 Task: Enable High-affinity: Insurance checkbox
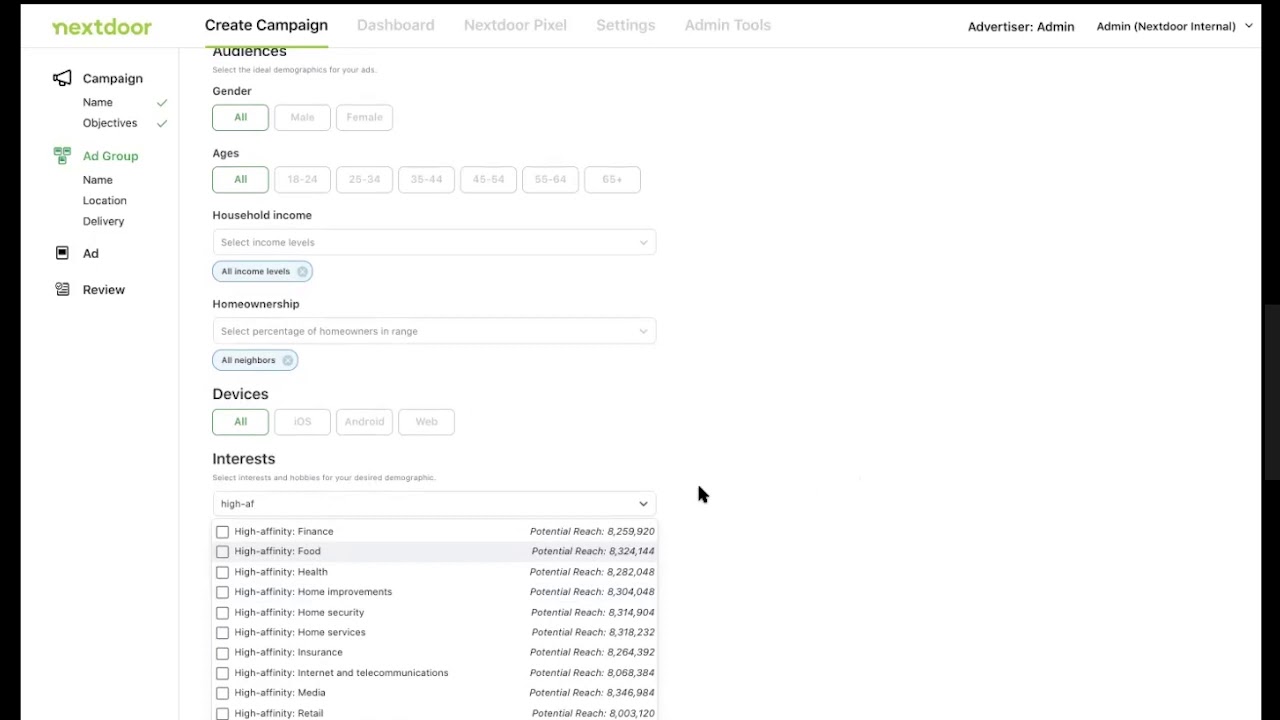(222, 652)
